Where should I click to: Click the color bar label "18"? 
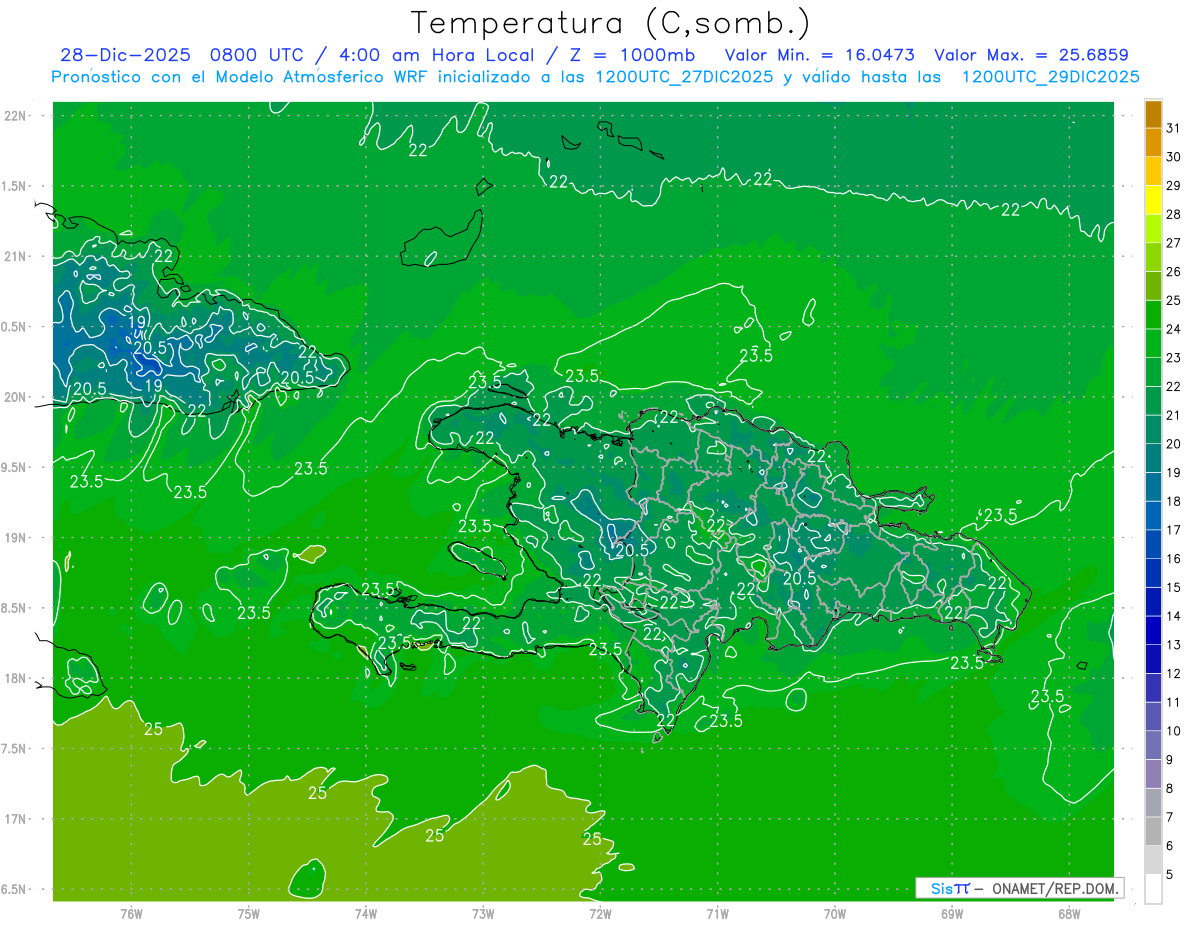pos(1174,502)
